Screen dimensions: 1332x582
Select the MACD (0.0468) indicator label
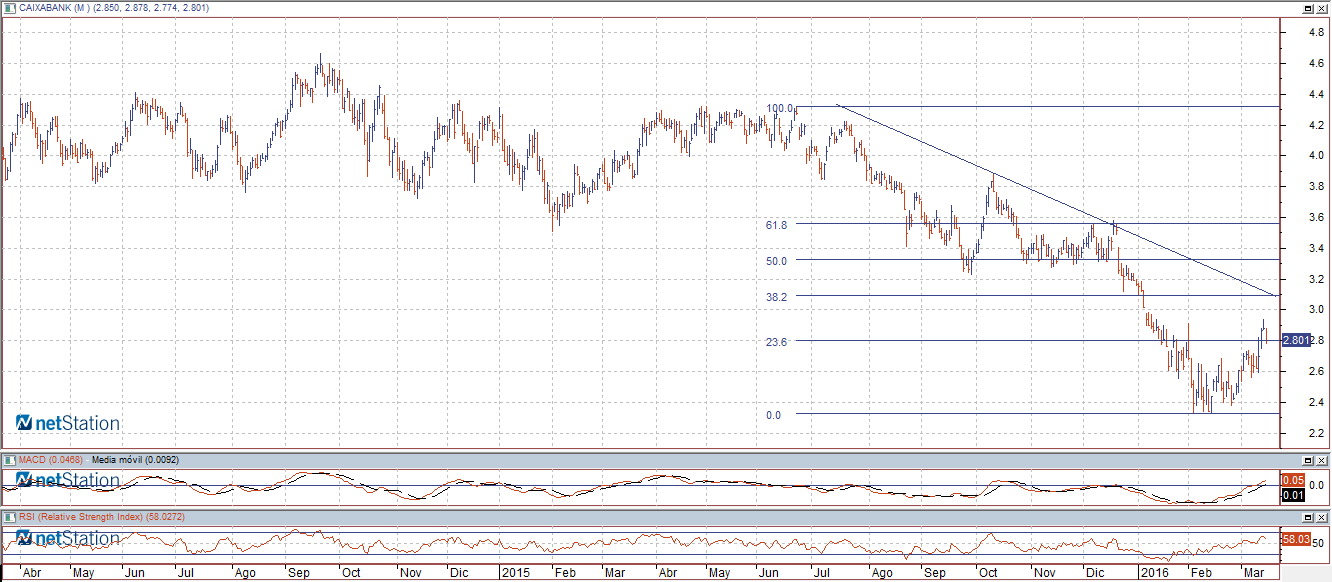(49, 460)
